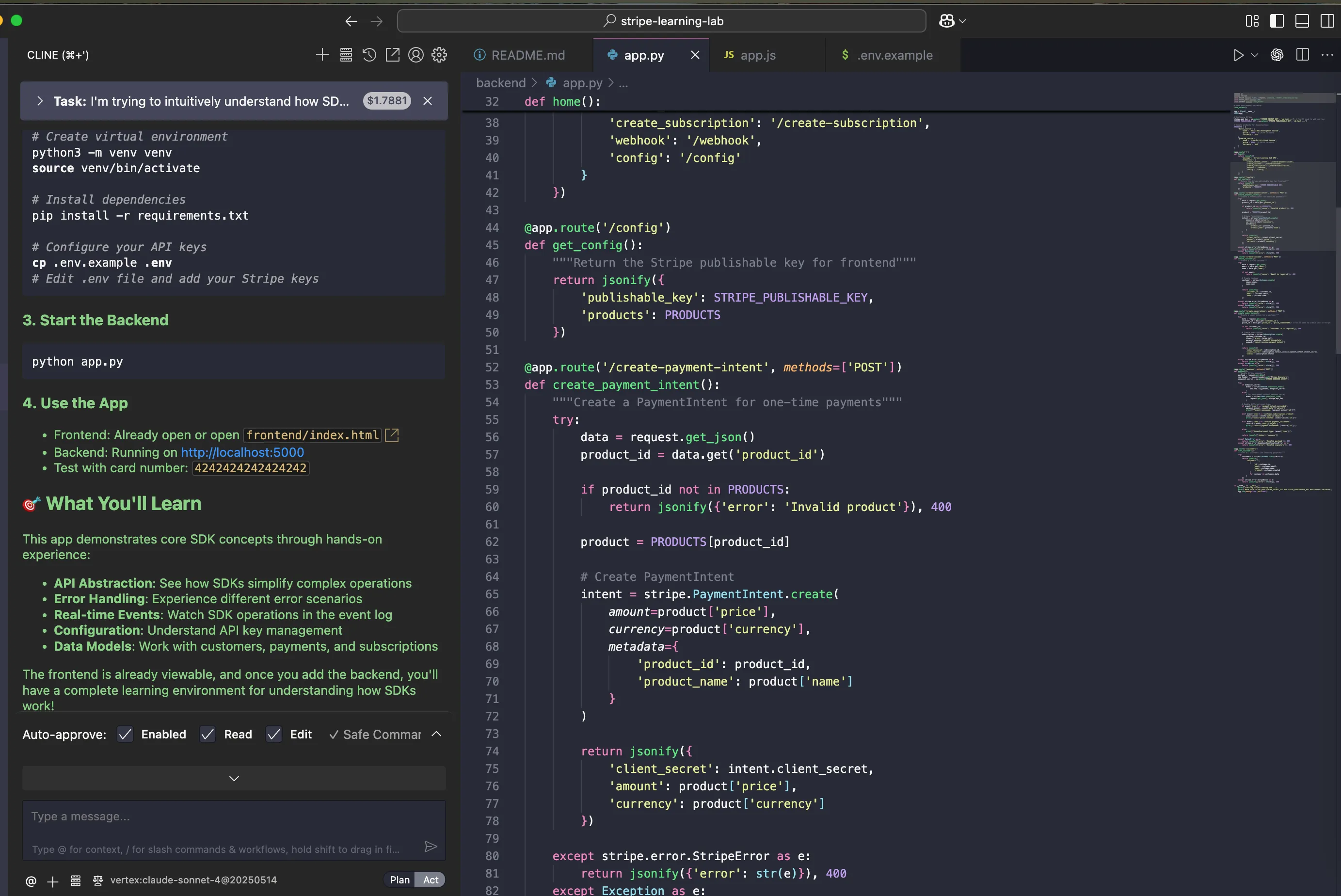Screen dimensions: 1341x896
Task: Open Cline MCP servers icon
Action: (x=346, y=55)
